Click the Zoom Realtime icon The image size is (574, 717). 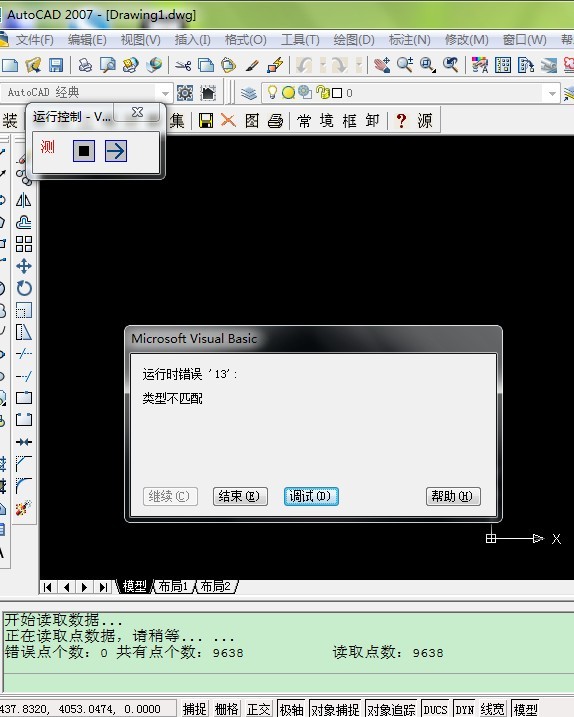405,65
